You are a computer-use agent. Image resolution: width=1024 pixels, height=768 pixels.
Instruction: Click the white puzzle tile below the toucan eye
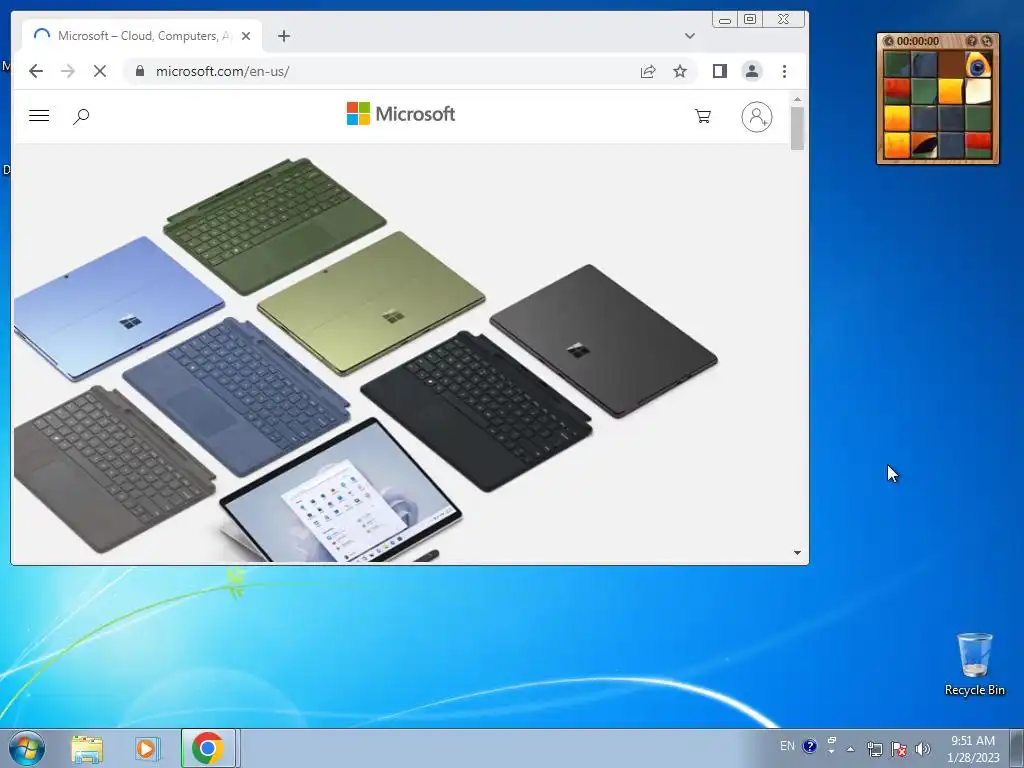[x=978, y=92]
